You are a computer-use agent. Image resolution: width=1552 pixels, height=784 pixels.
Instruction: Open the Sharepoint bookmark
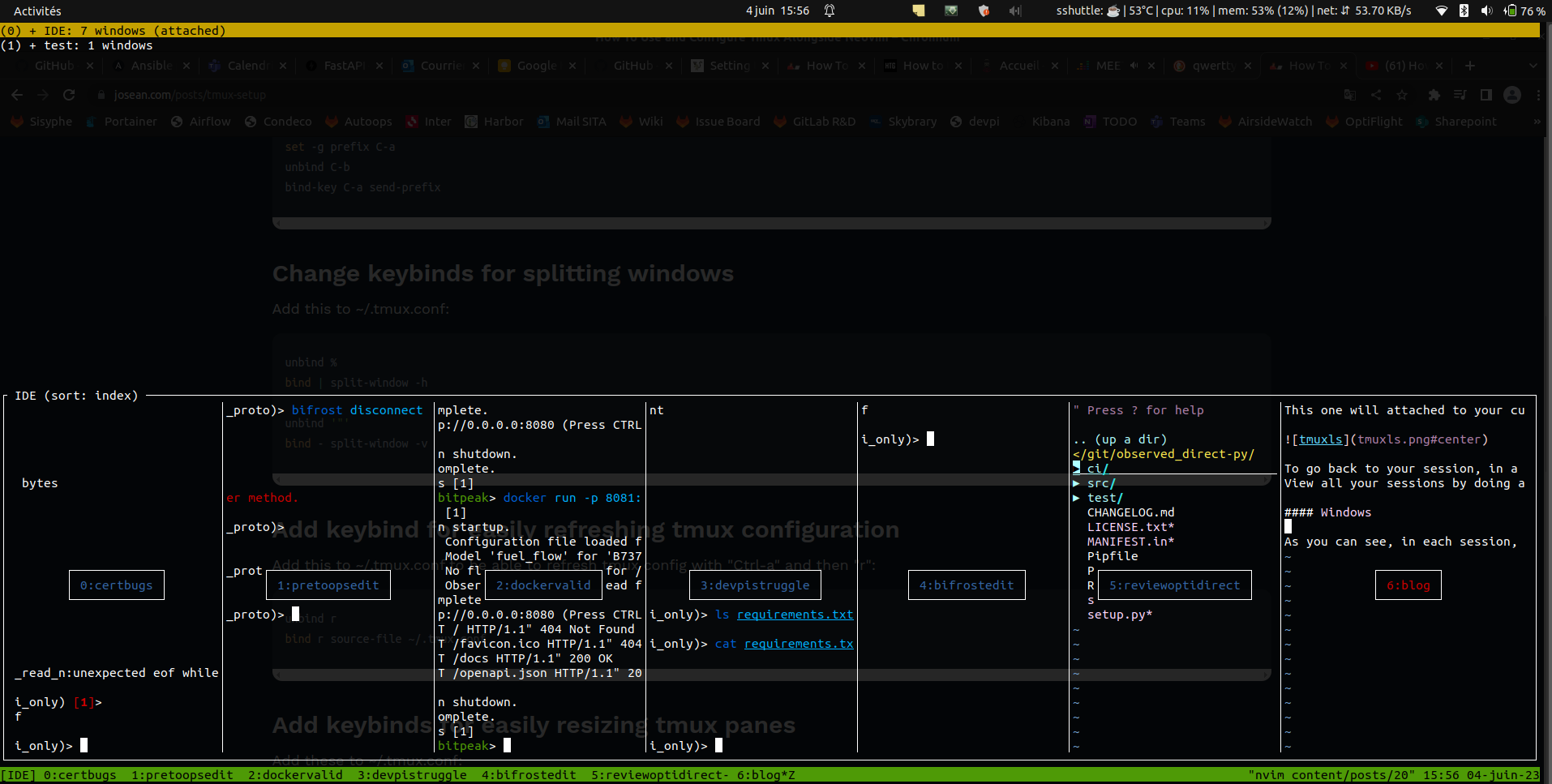click(1456, 122)
